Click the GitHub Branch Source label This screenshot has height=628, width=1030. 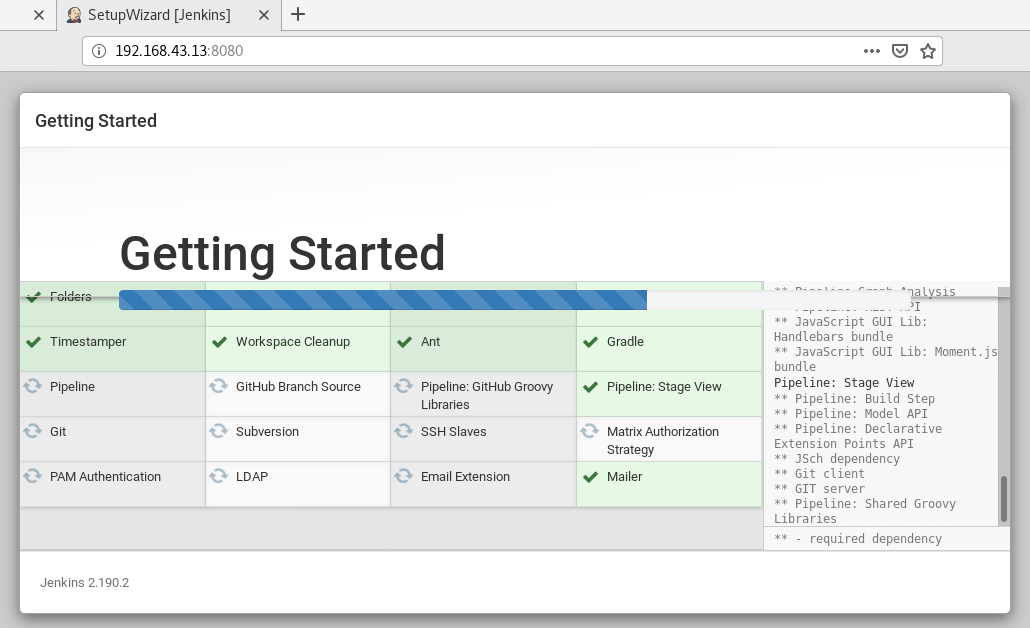click(x=298, y=387)
